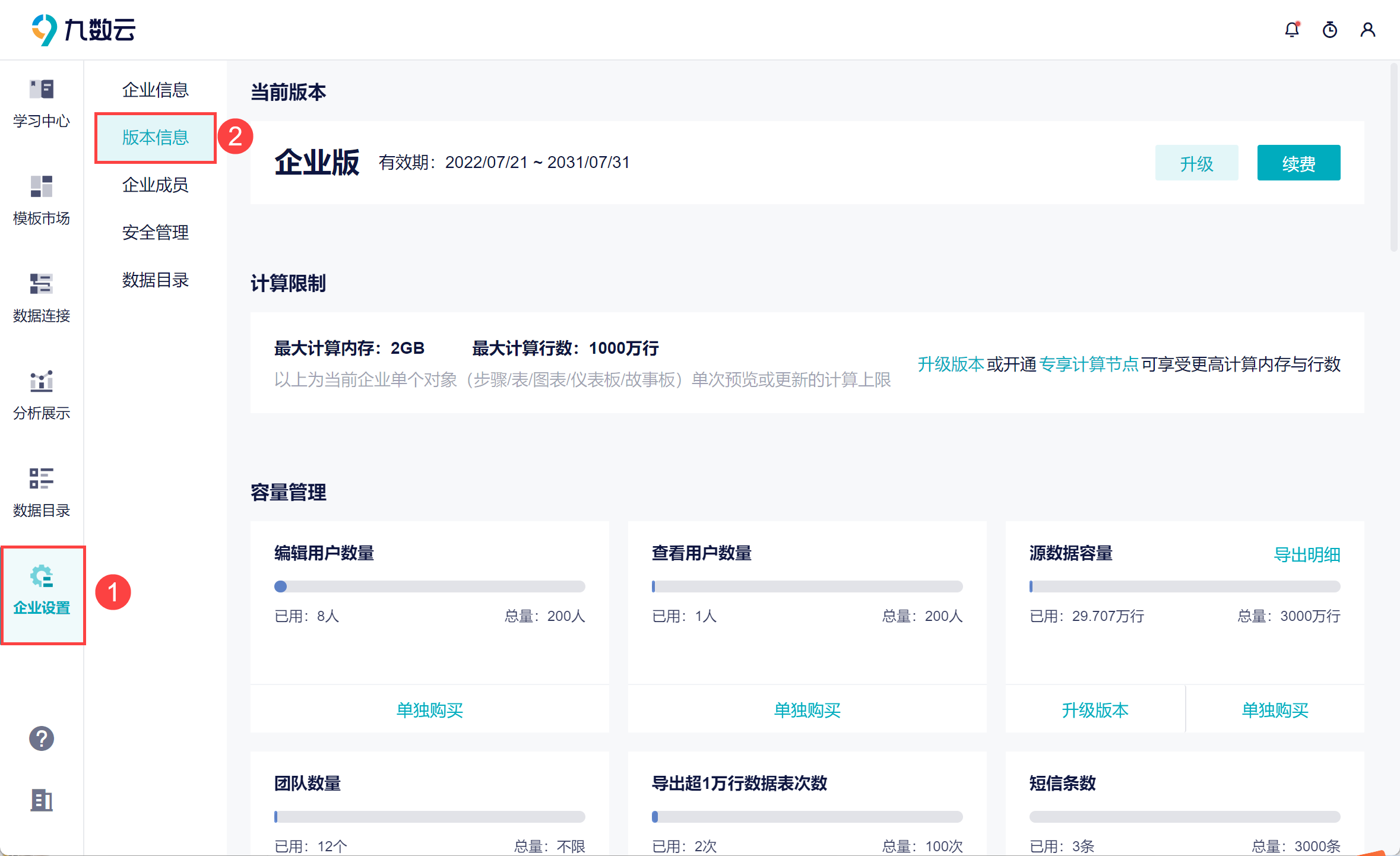This screenshot has height=856, width=1400.
Task: Click the notification bell icon
Action: point(1291,30)
